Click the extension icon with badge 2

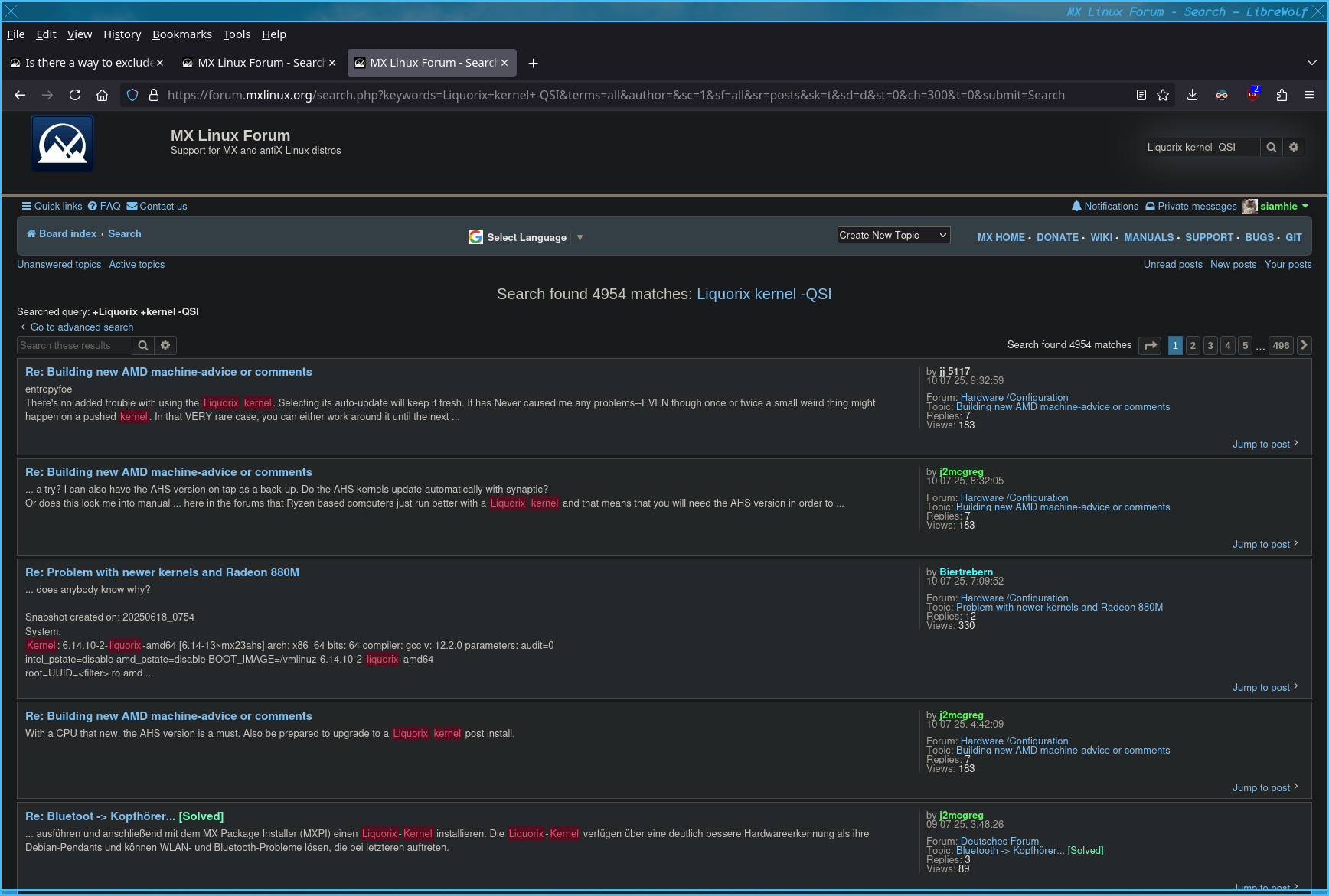pyautogui.click(x=1252, y=94)
